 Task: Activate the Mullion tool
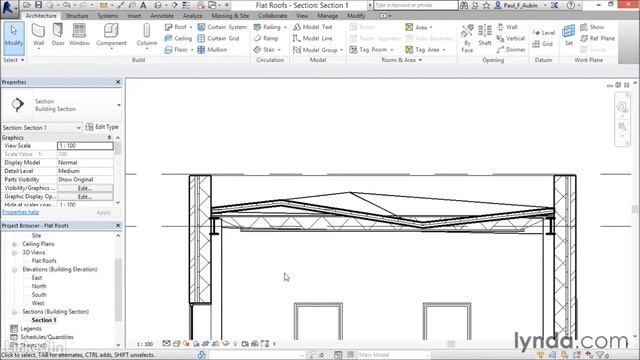(x=212, y=50)
